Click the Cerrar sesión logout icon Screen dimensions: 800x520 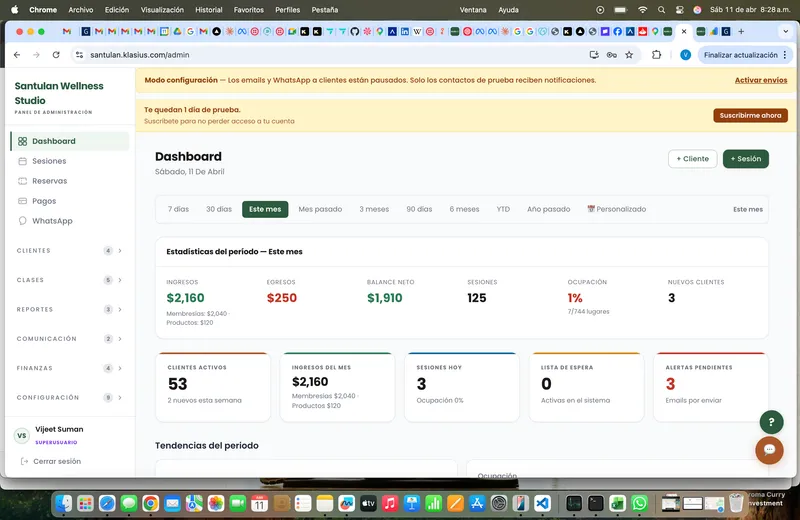coord(24,461)
